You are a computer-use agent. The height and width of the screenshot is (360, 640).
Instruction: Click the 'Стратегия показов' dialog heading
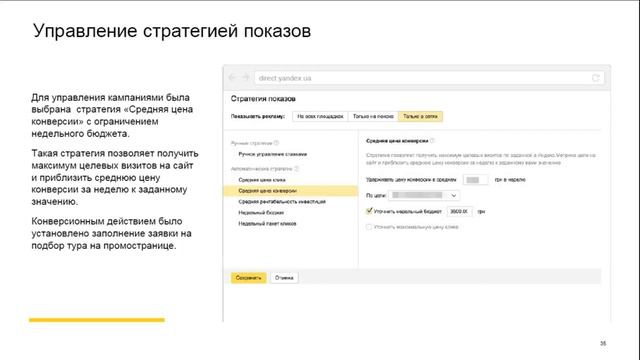pyautogui.click(x=263, y=99)
